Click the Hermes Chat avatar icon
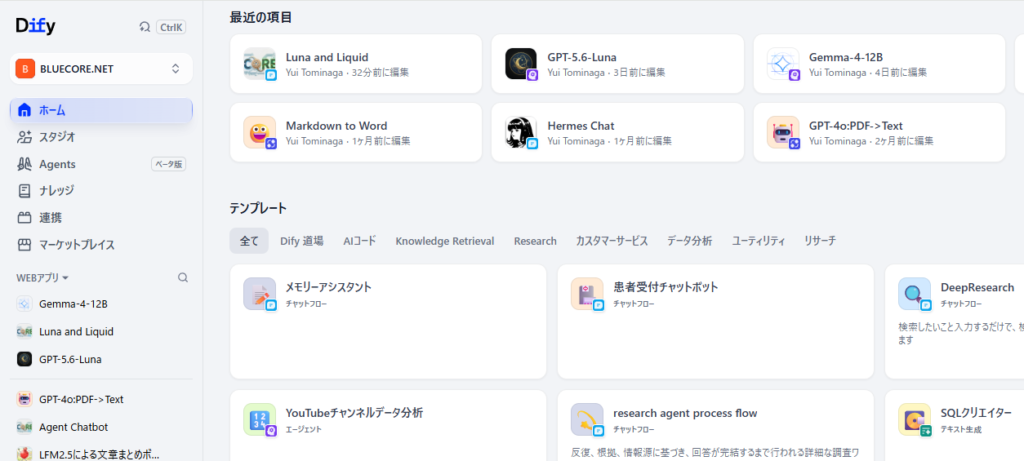The width and height of the screenshot is (1024, 461). pyautogui.click(x=521, y=132)
